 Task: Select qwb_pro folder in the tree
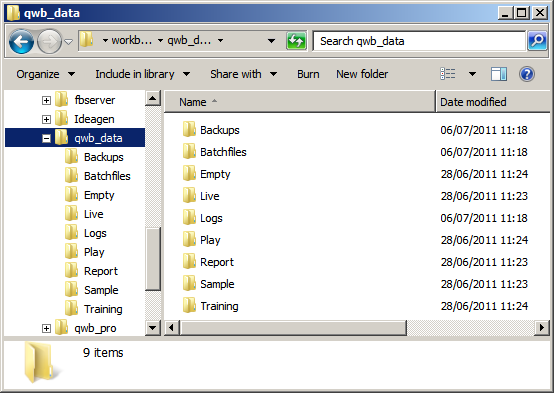click(x=95, y=328)
